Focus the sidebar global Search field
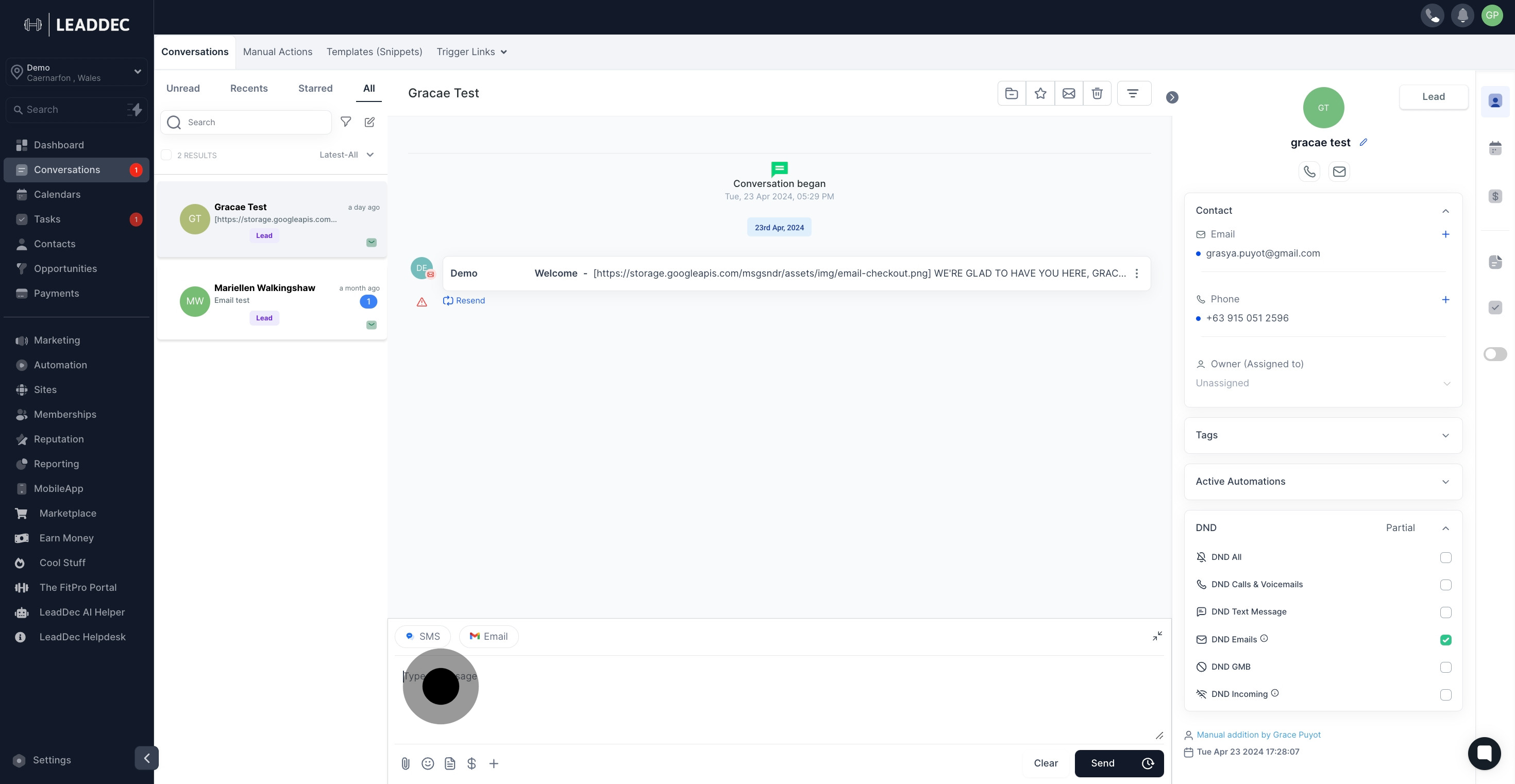The height and width of the screenshot is (784, 1515). (76, 110)
